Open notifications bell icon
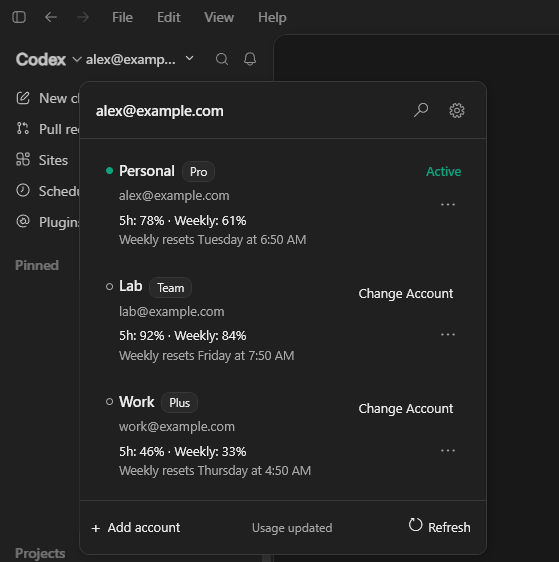This screenshot has width=559, height=562. 250,59
